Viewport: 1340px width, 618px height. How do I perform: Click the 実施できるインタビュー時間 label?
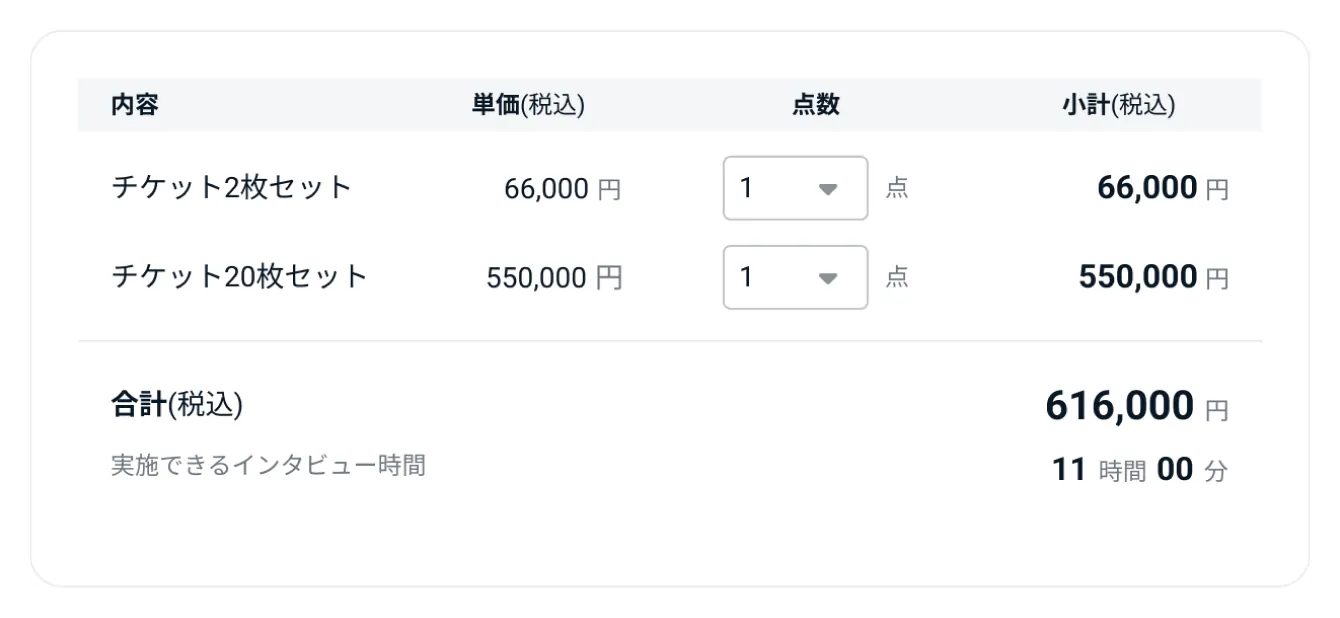268,465
